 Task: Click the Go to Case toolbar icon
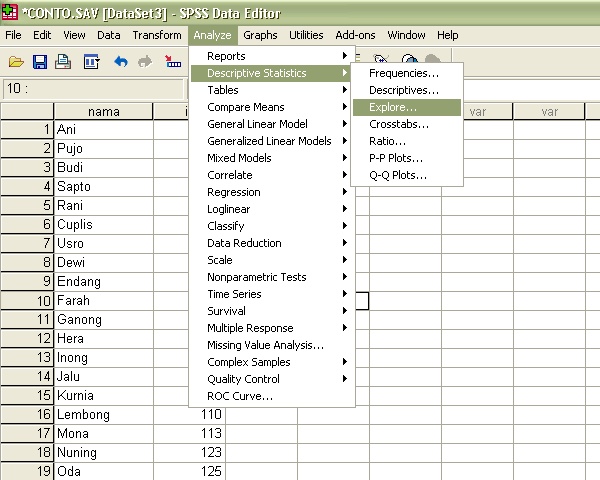pyautogui.click(x=173, y=61)
